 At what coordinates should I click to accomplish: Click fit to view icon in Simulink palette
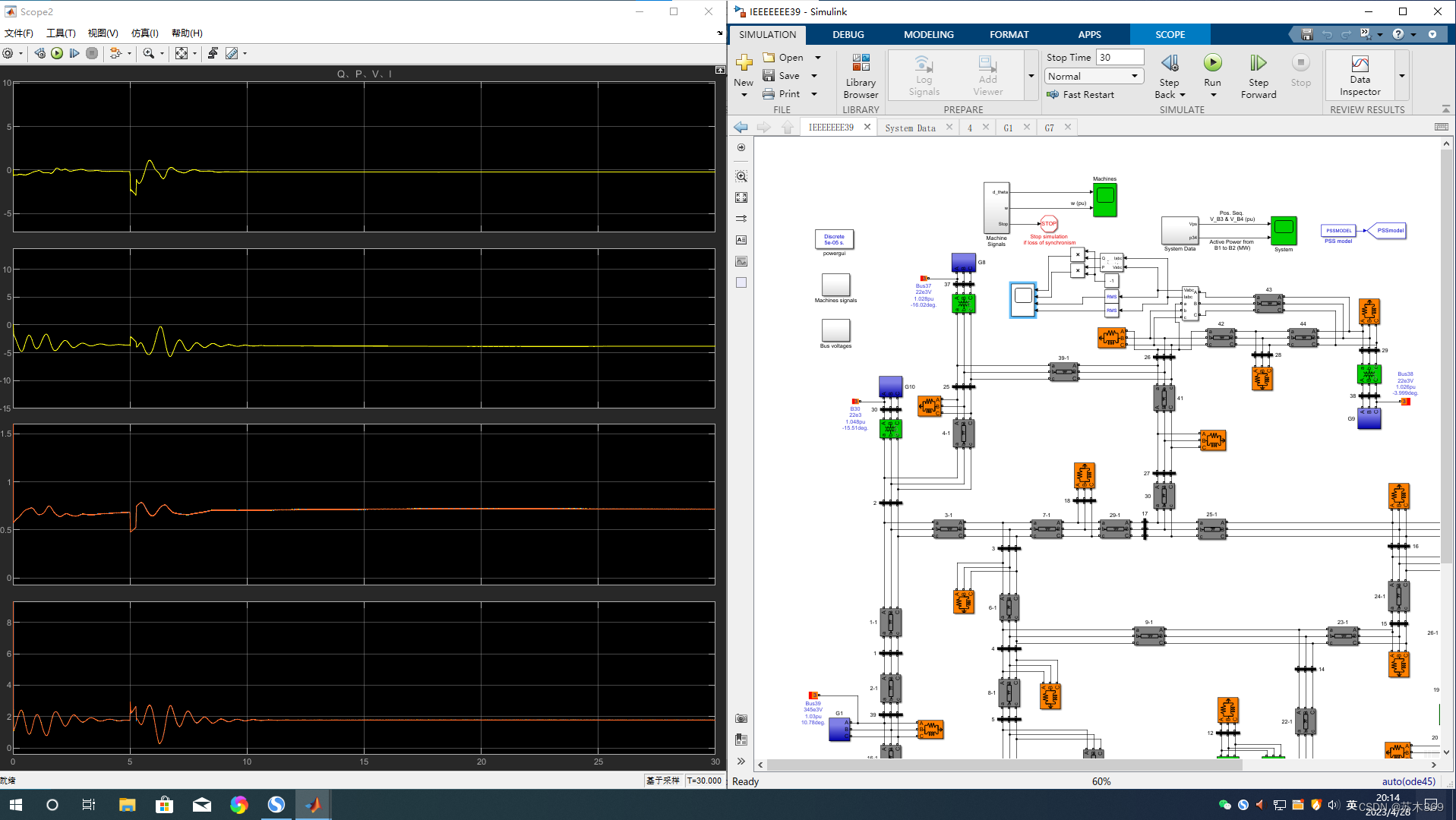(x=741, y=197)
